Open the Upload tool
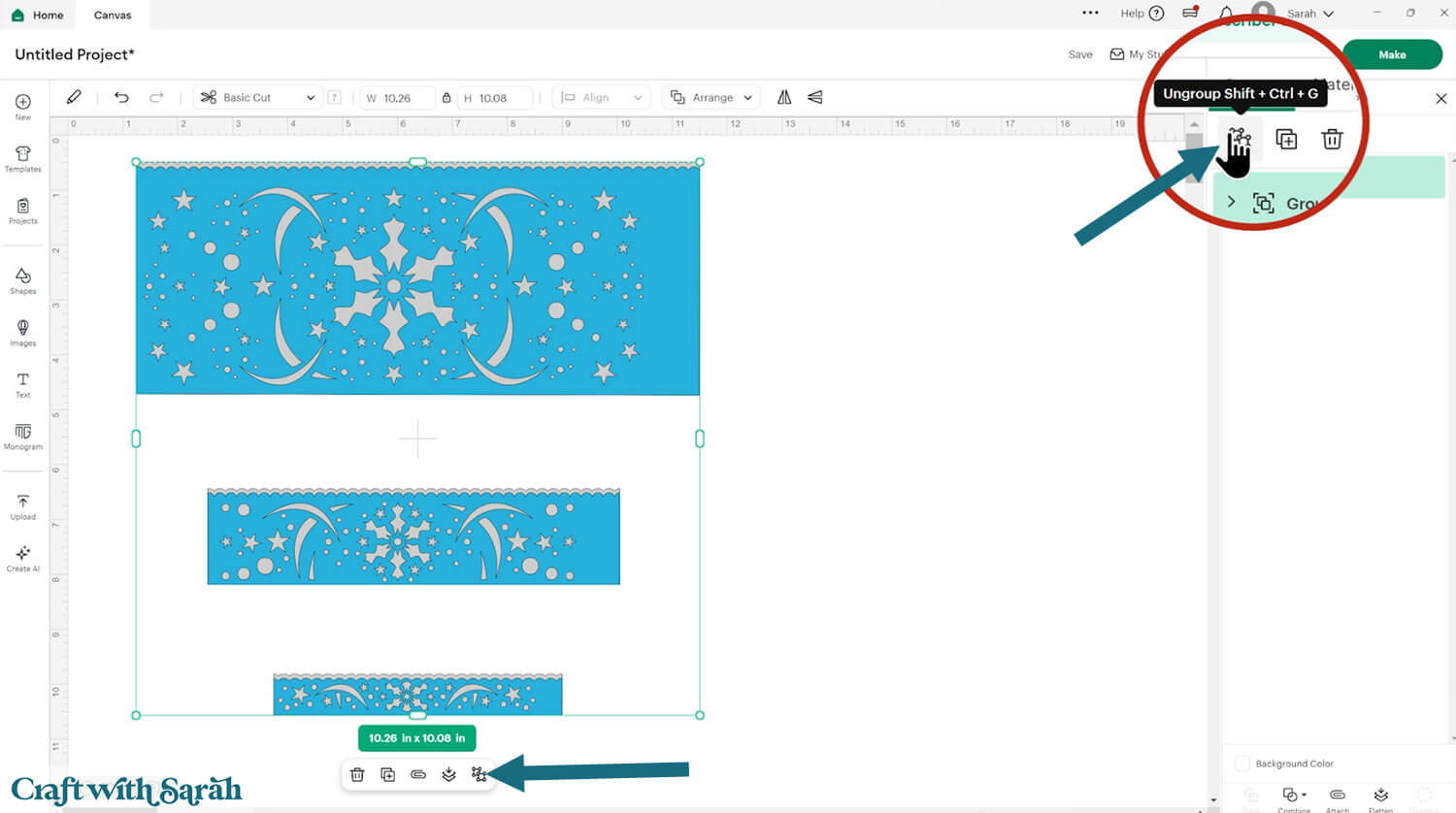1456x813 pixels. click(x=23, y=507)
